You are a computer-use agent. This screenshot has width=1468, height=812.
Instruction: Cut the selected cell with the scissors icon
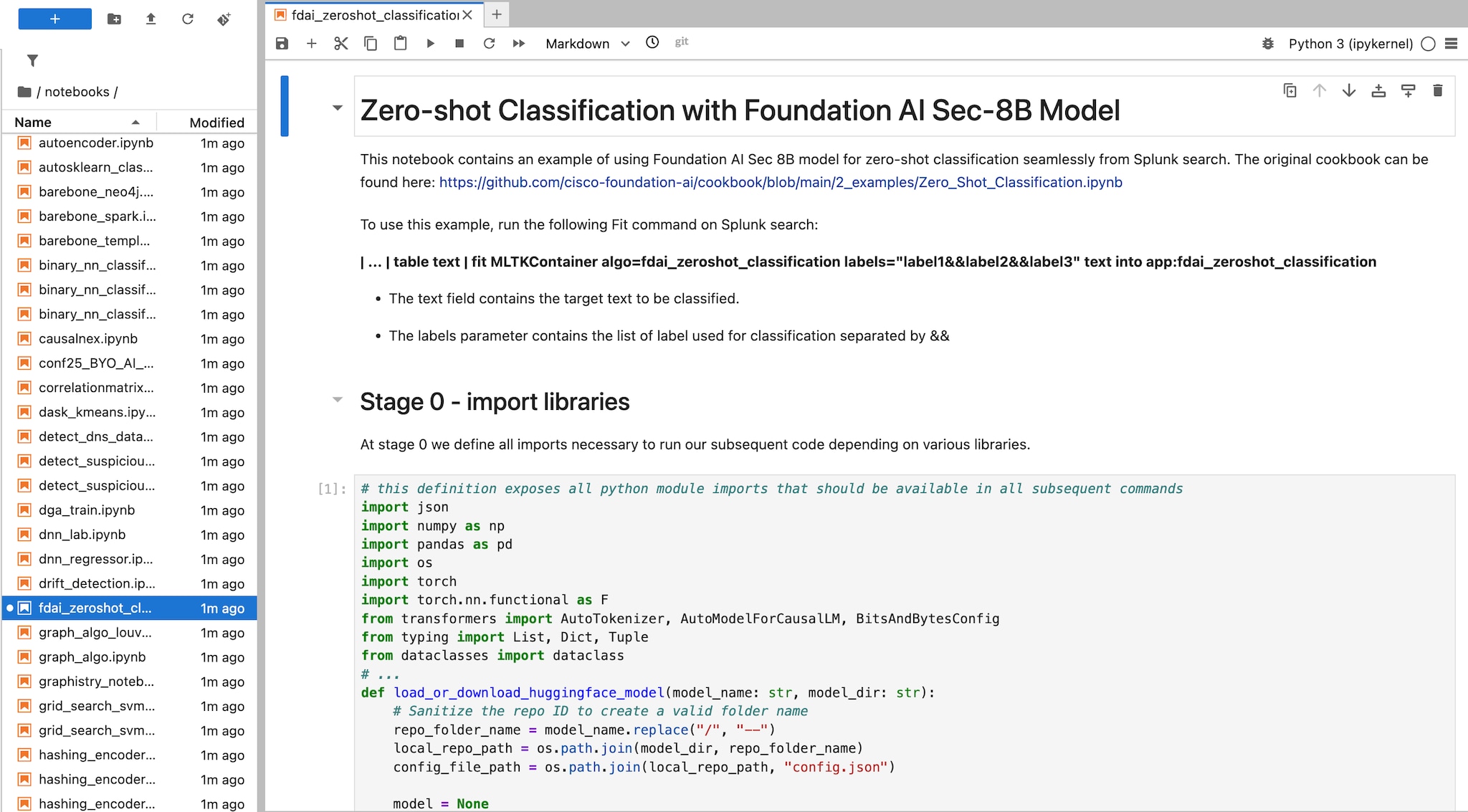tap(340, 44)
